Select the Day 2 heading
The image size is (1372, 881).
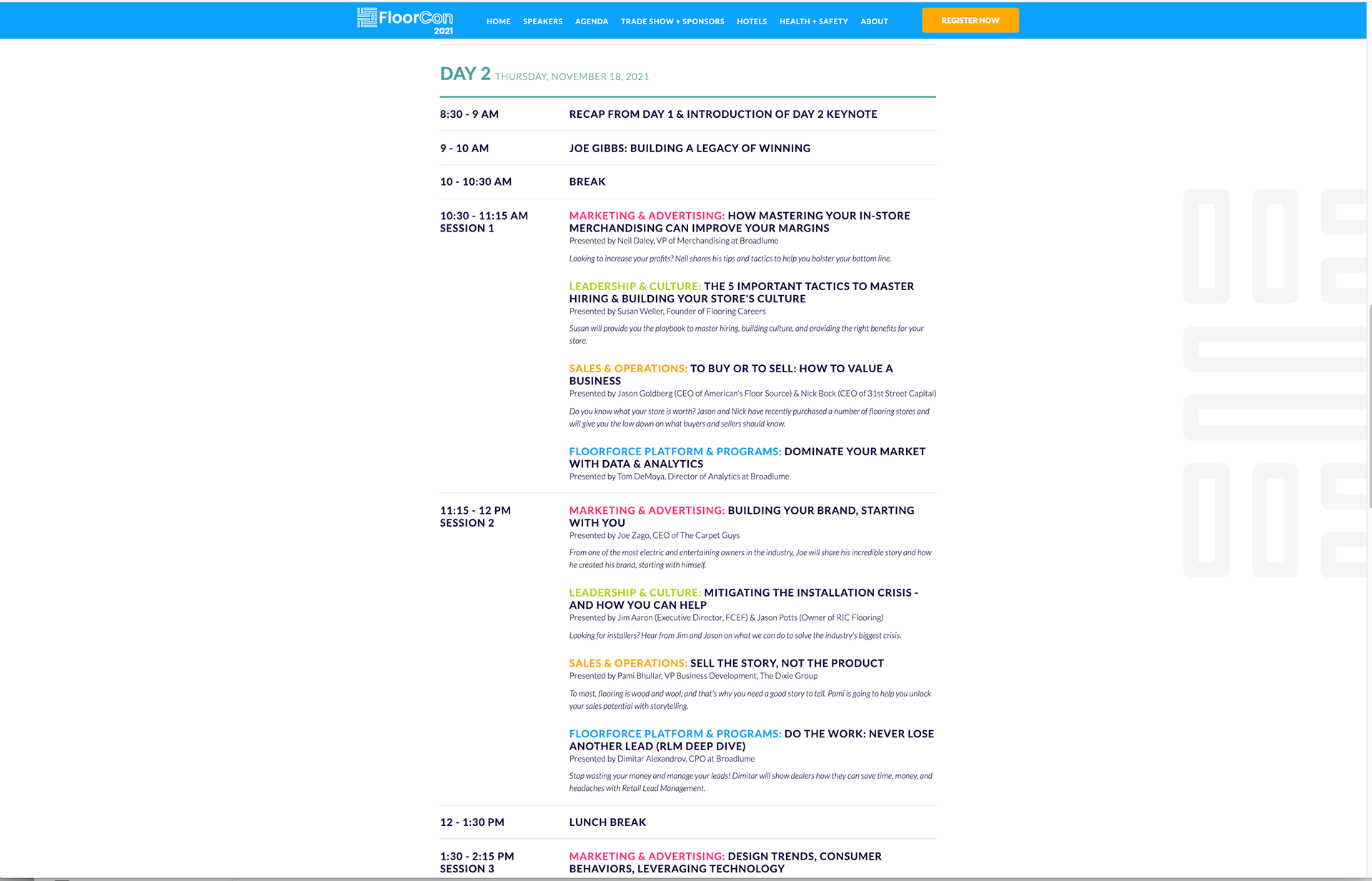pyautogui.click(x=465, y=74)
